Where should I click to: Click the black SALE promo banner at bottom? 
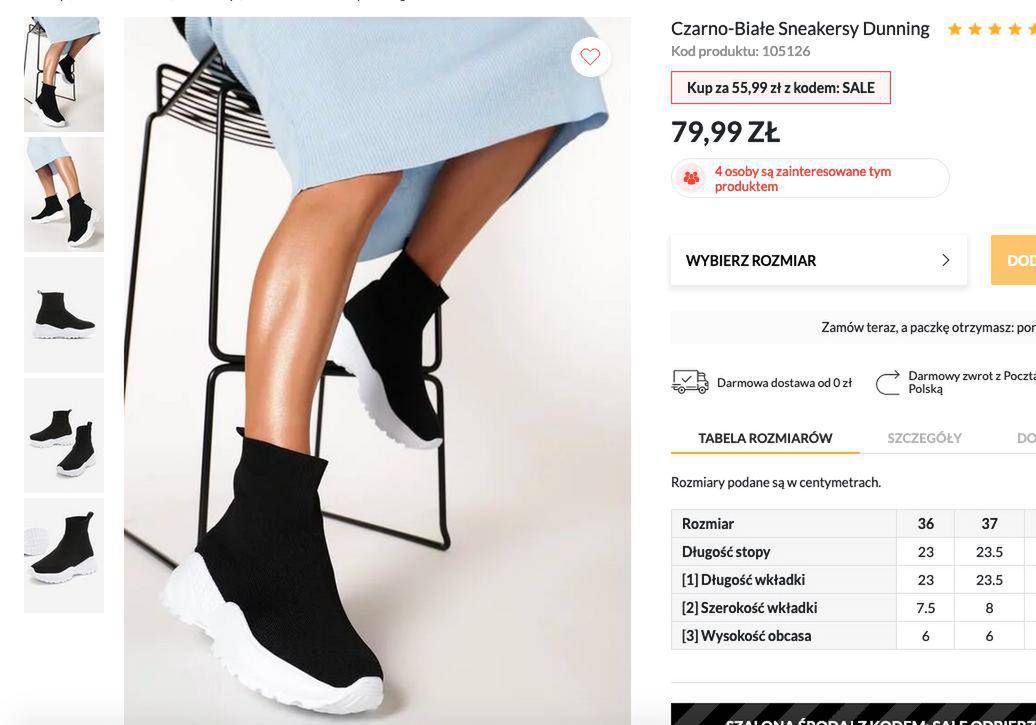point(854,714)
